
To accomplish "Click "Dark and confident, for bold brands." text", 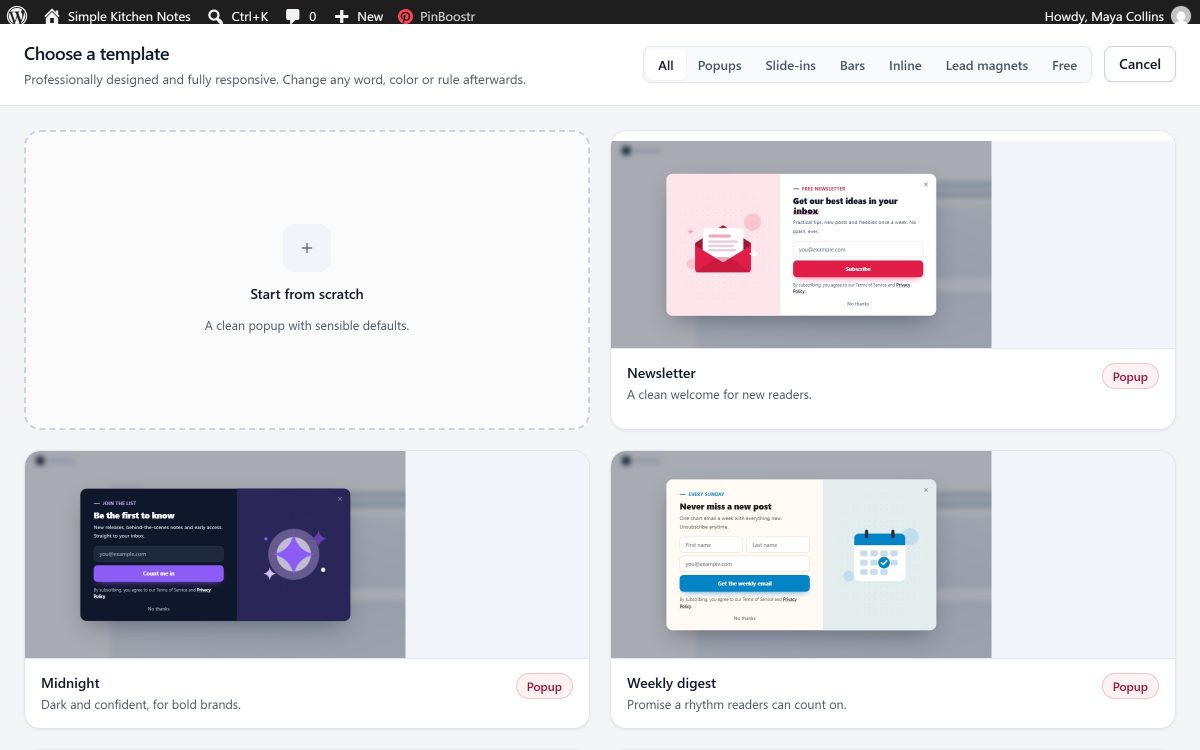I will click(141, 705).
